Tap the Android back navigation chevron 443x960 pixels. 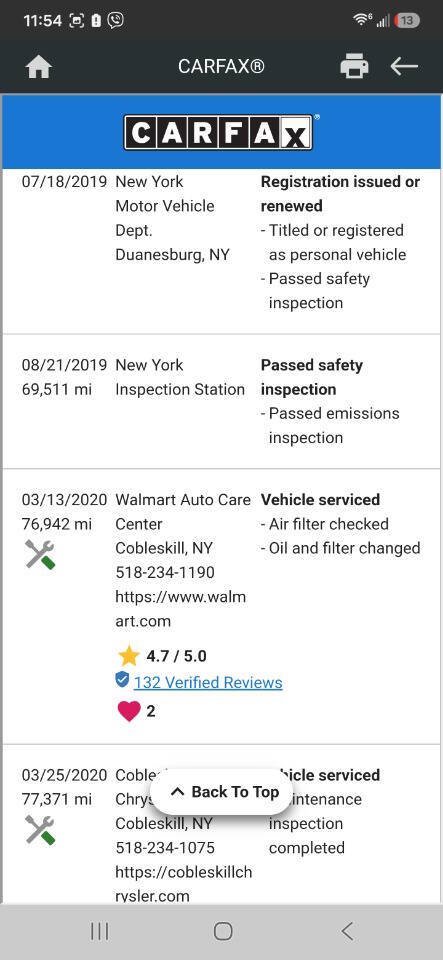(x=347, y=931)
